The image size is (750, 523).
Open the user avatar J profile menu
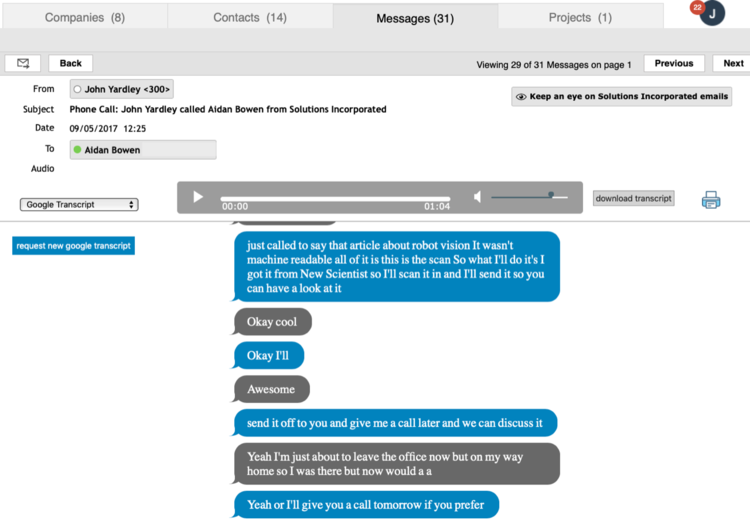click(713, 15)
